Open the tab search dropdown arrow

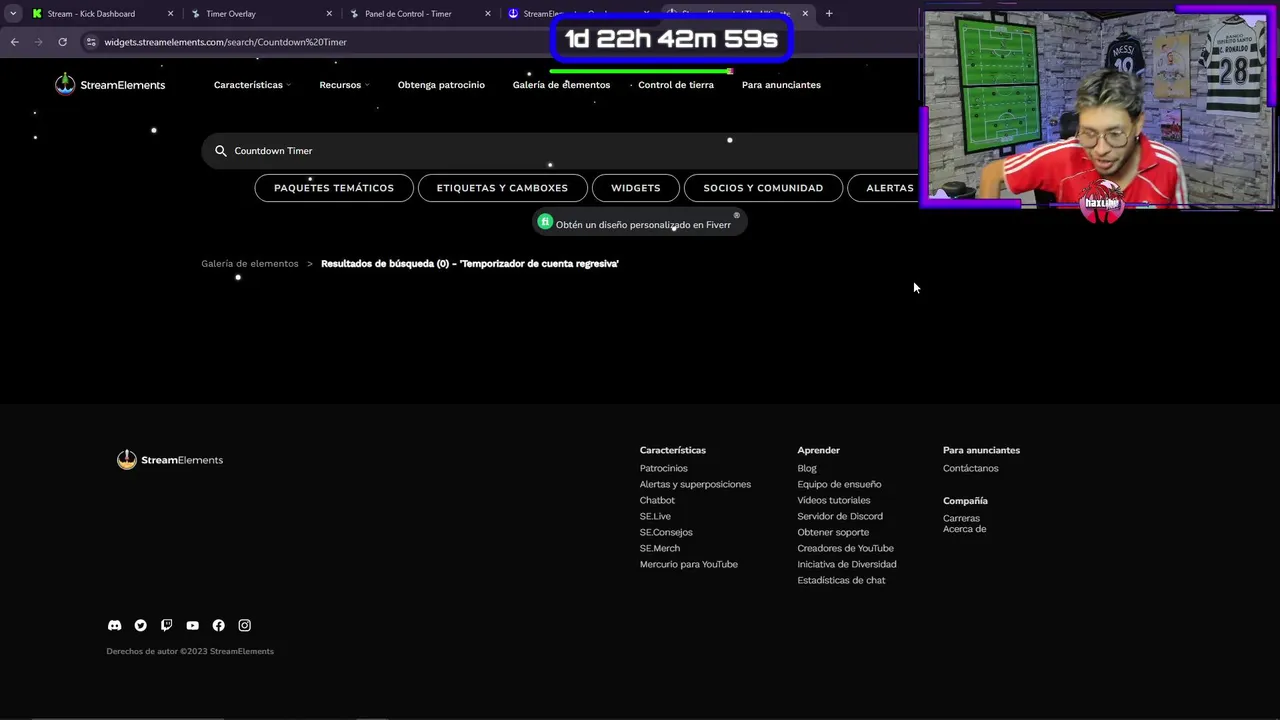(13, 14)
